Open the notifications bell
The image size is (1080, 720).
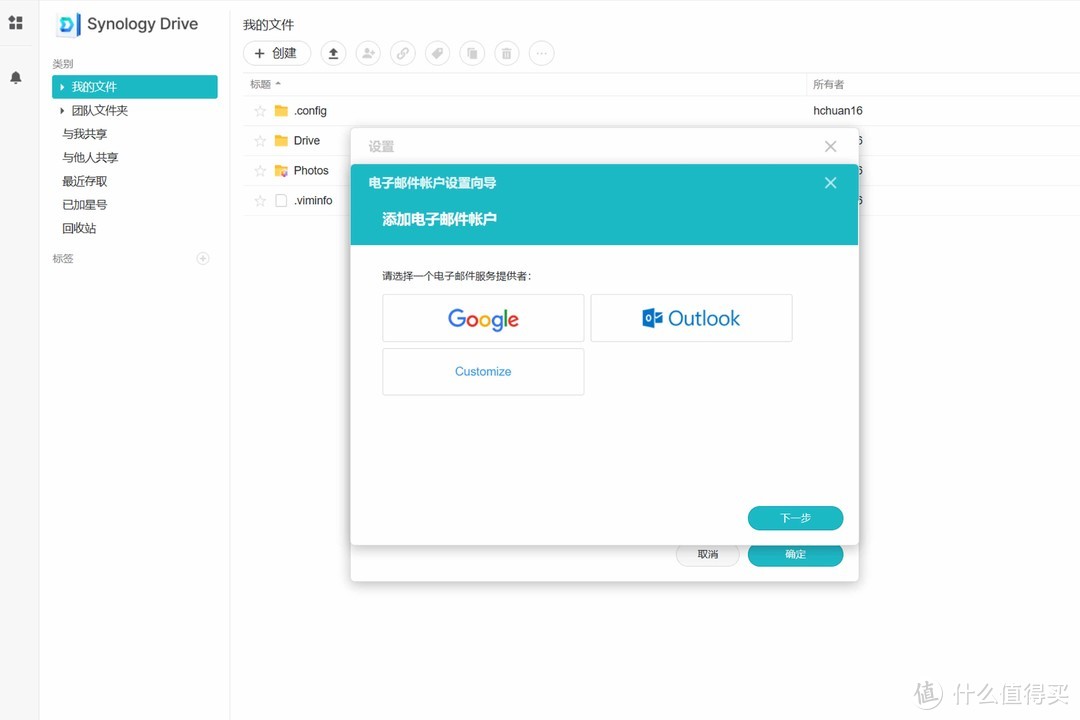16,77
